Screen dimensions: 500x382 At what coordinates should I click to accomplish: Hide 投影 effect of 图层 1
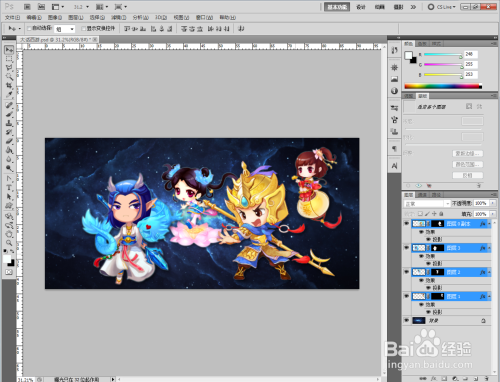[429, 312]
